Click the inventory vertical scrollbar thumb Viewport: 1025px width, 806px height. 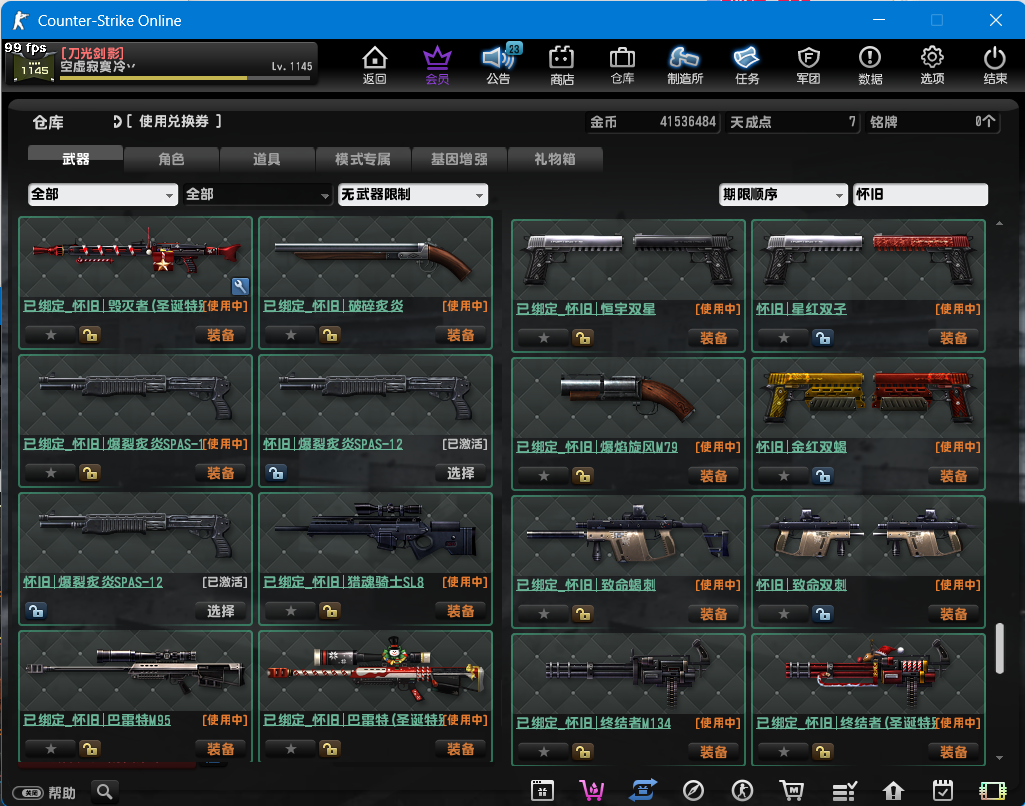tap(1000, 648)
